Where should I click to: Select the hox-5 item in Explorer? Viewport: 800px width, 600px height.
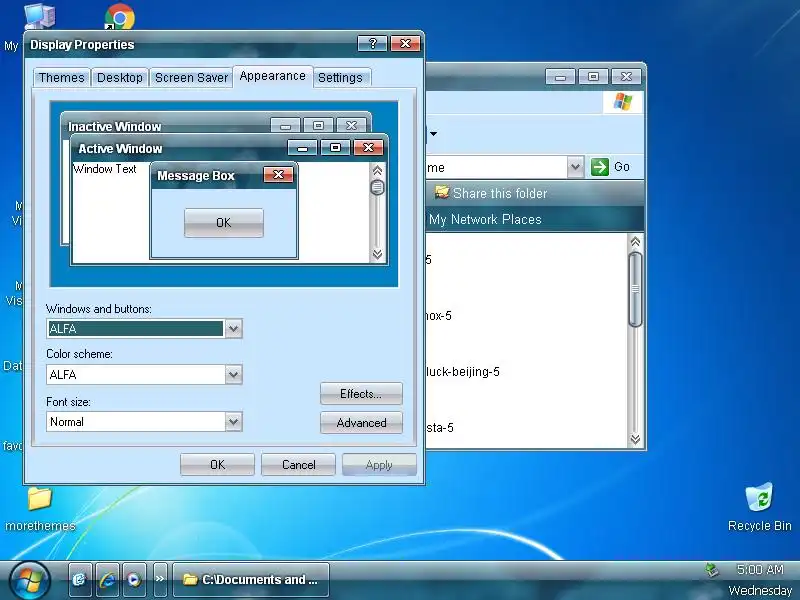439,316
